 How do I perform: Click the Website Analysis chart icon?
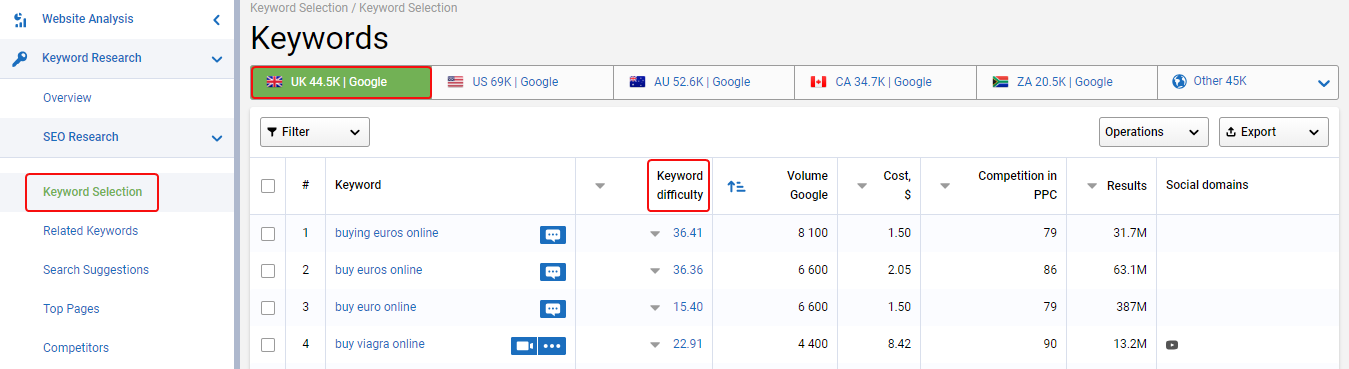pos(20,19)
